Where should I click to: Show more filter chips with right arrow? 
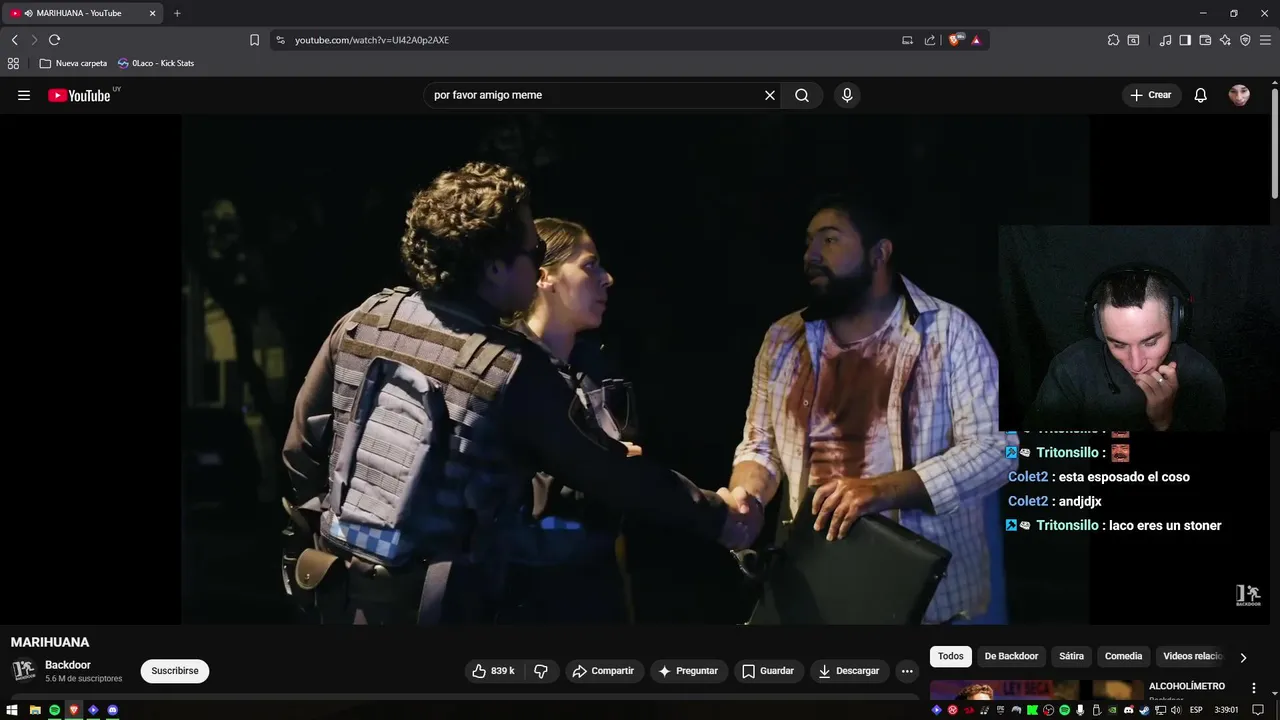coord(1243,657)
